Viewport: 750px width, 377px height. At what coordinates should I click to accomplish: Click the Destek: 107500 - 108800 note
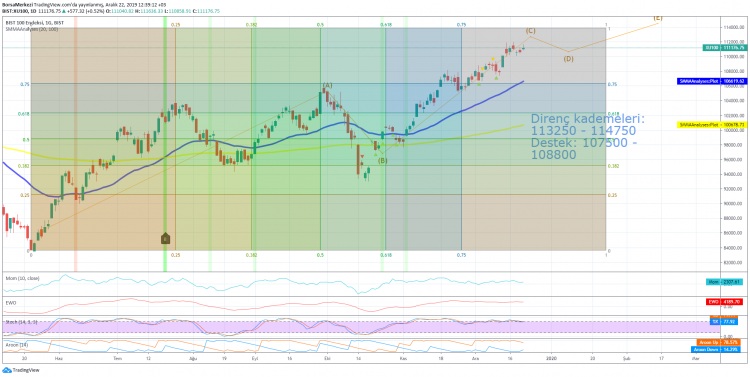pos(584,148)
